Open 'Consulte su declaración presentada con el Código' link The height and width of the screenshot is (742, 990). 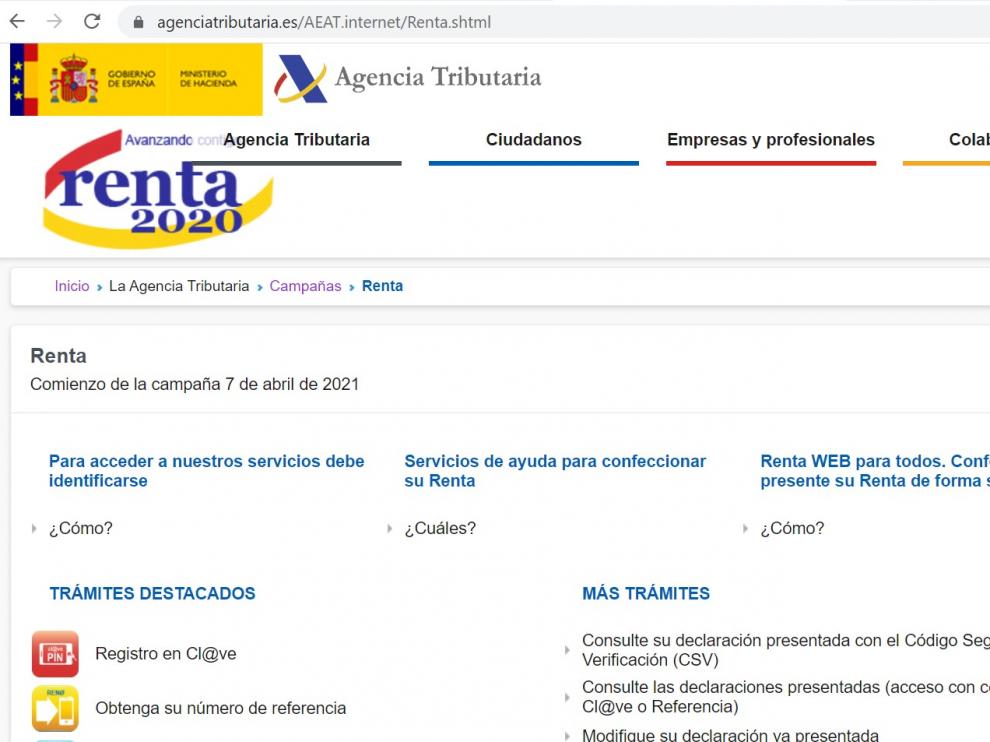point(785,650)
